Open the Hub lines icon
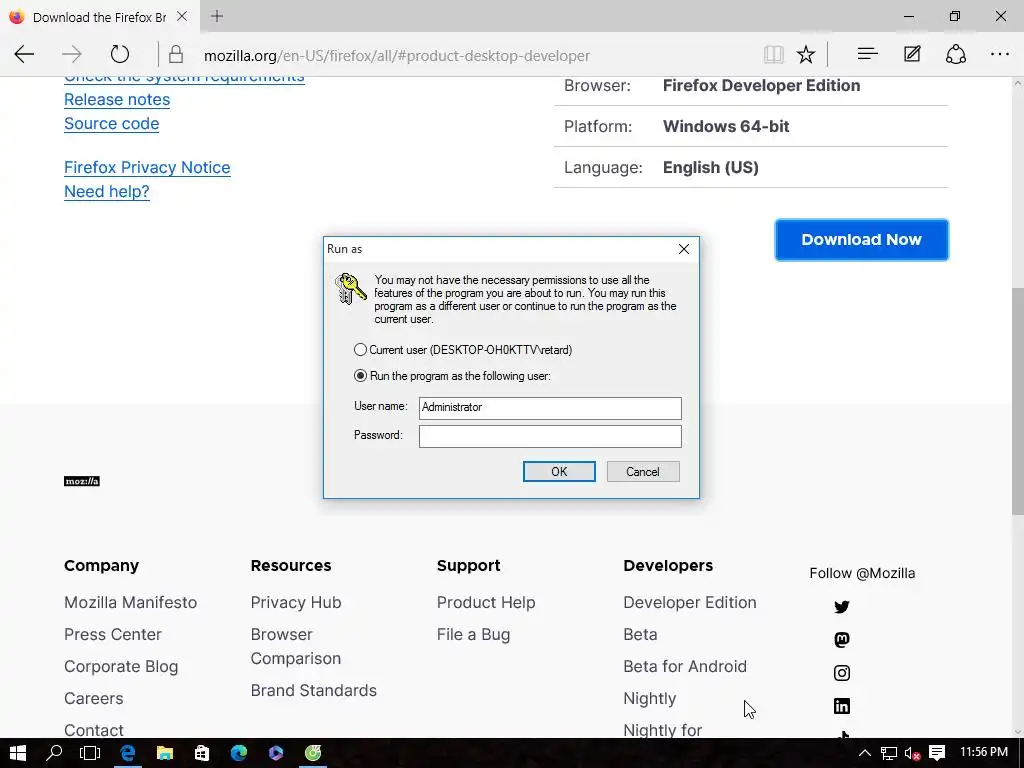Image resolution: width=1024 pixels, height=768 pixels. (867, 54)
